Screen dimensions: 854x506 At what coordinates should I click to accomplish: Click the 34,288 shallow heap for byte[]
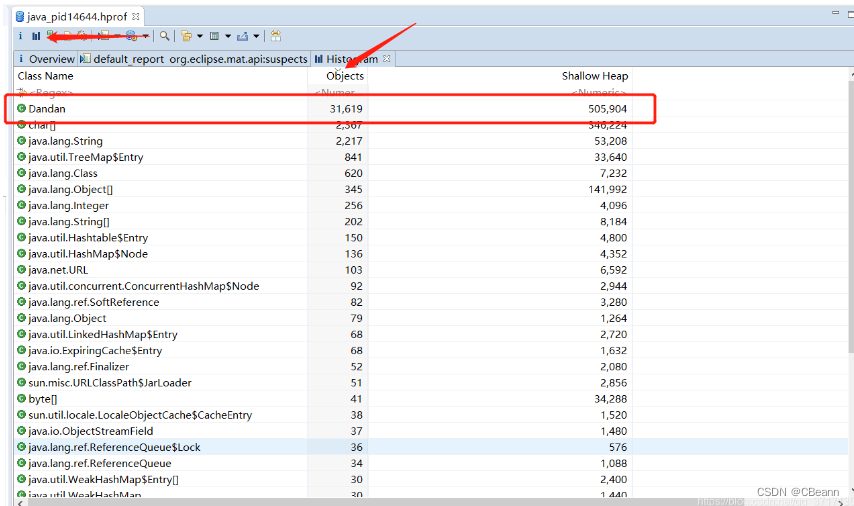[611, 399]
